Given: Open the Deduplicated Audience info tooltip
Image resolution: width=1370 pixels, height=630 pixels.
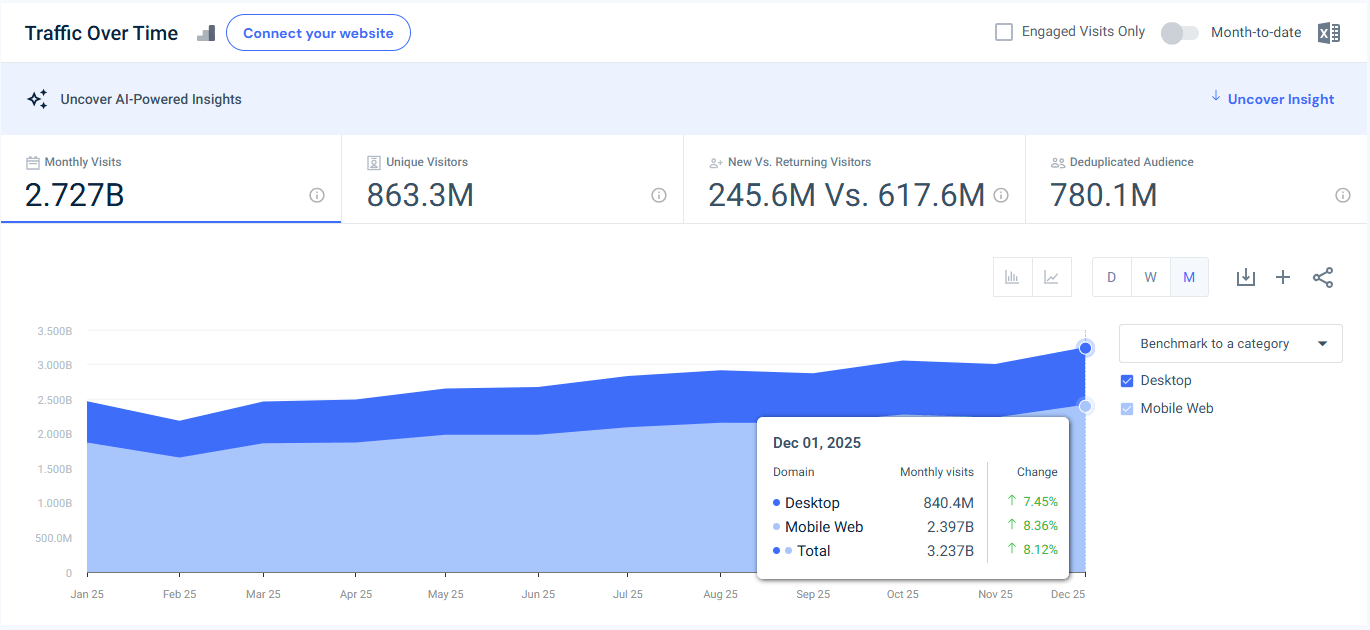Looking at the screenshot, I should 1343,196.
